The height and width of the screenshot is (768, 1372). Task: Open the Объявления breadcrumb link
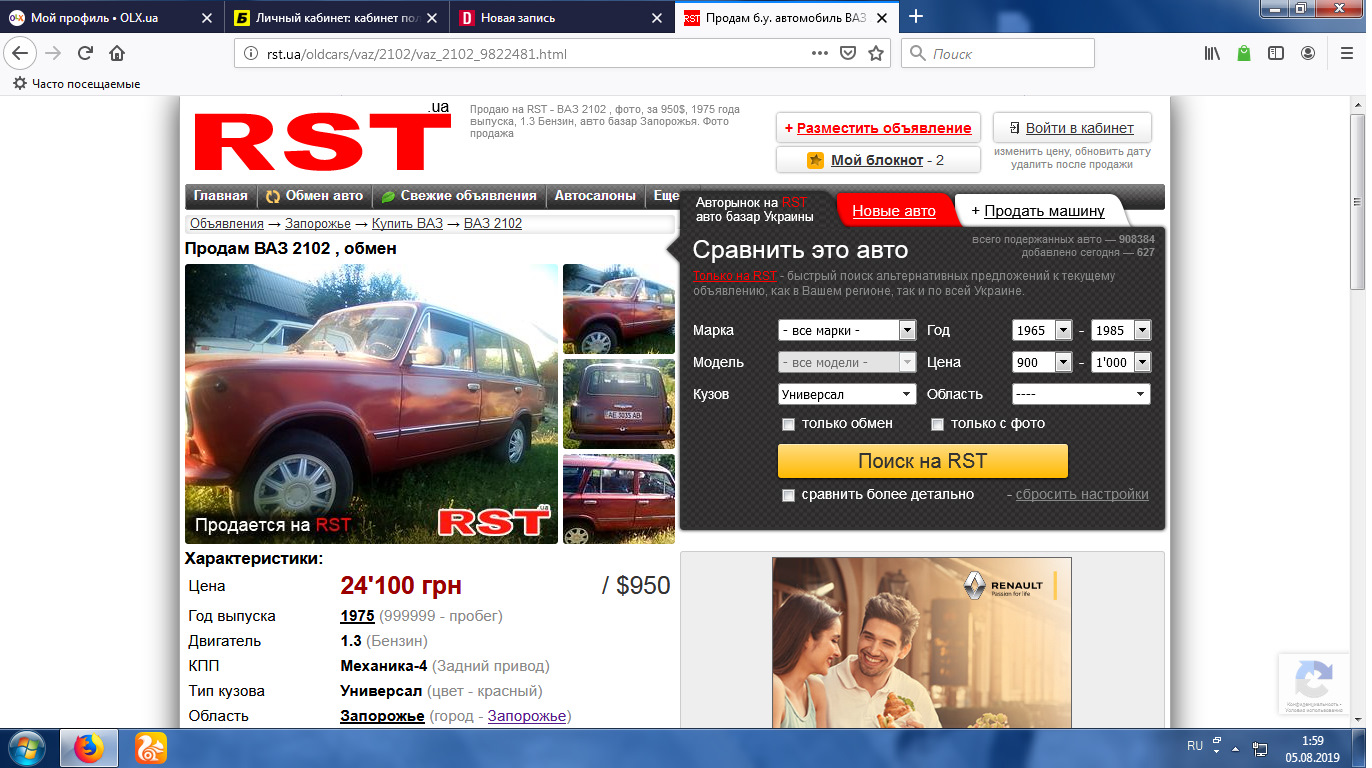pyautogui.click(x=227, y=224)
